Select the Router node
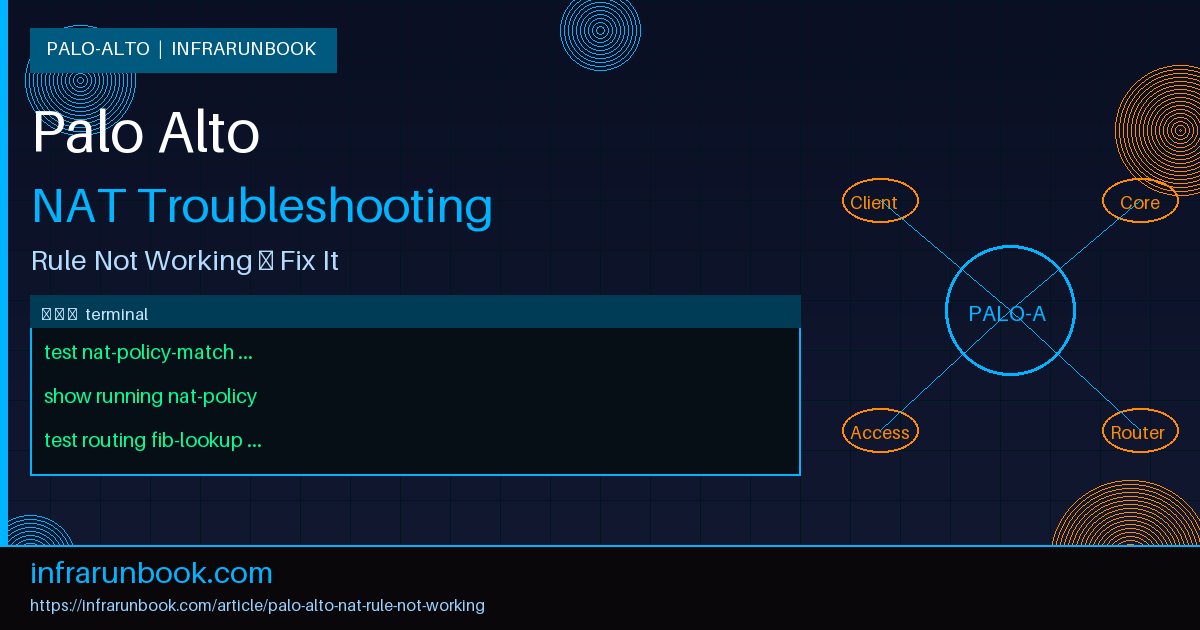The width and height of the screenshot is (1200, 630). pyautogui.click(x=1139, y=431)
